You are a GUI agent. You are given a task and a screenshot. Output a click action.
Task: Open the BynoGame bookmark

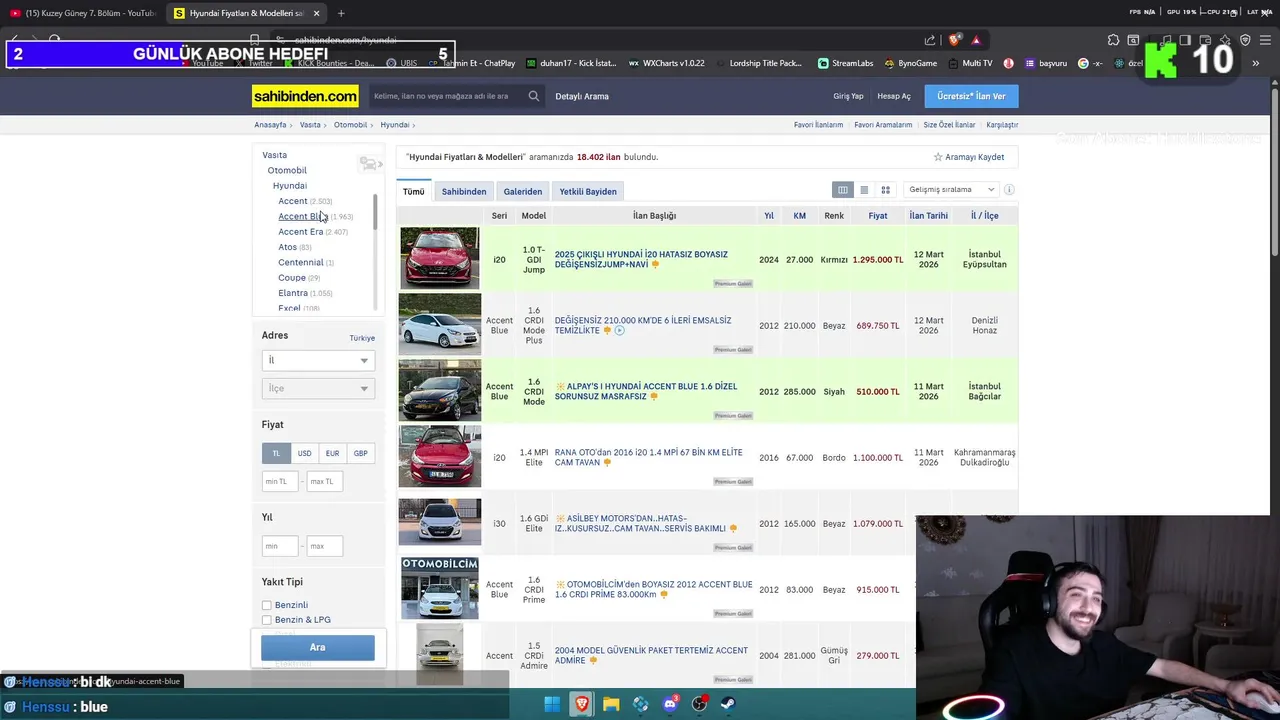[910, 63]
